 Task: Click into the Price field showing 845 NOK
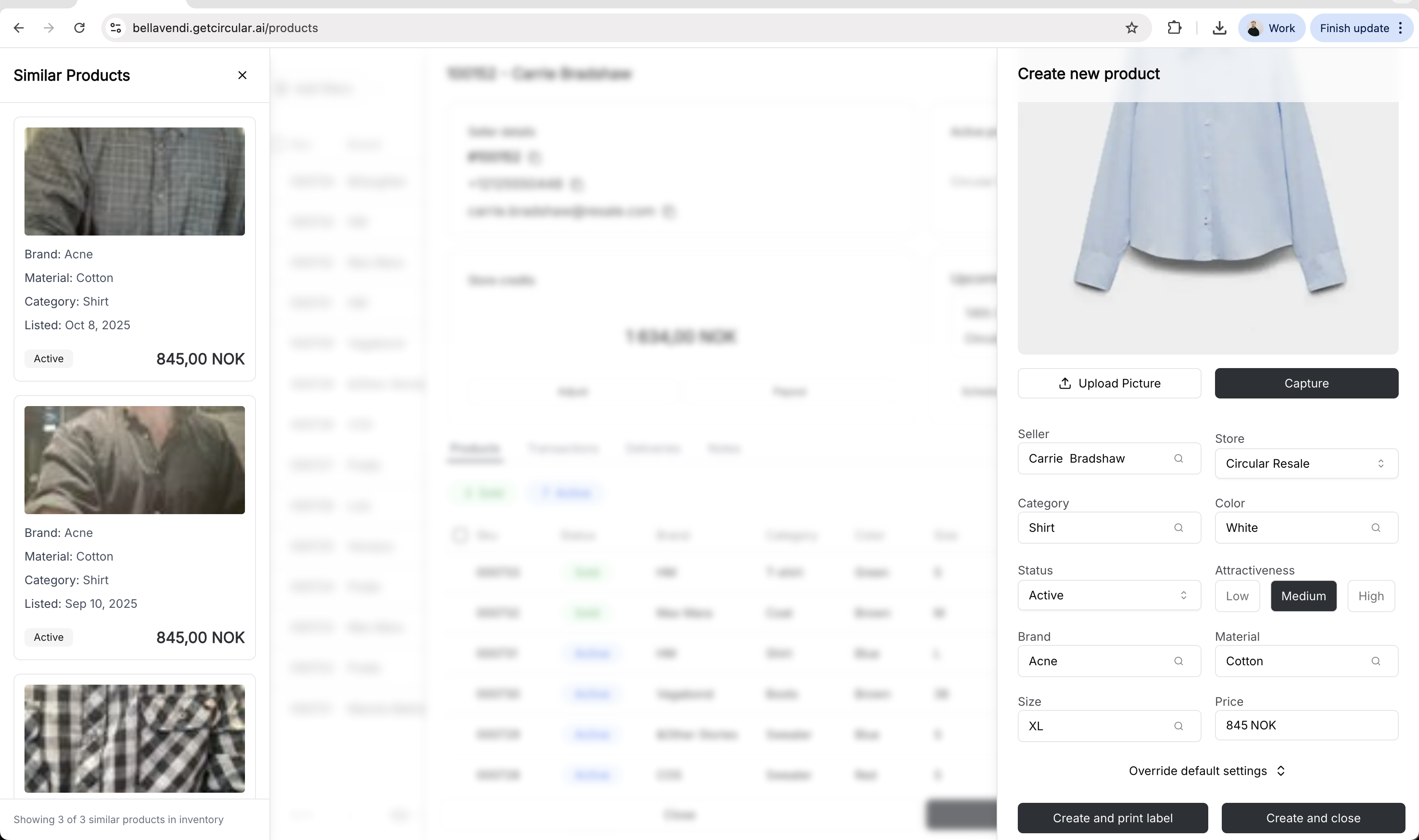coord(1306,725)
